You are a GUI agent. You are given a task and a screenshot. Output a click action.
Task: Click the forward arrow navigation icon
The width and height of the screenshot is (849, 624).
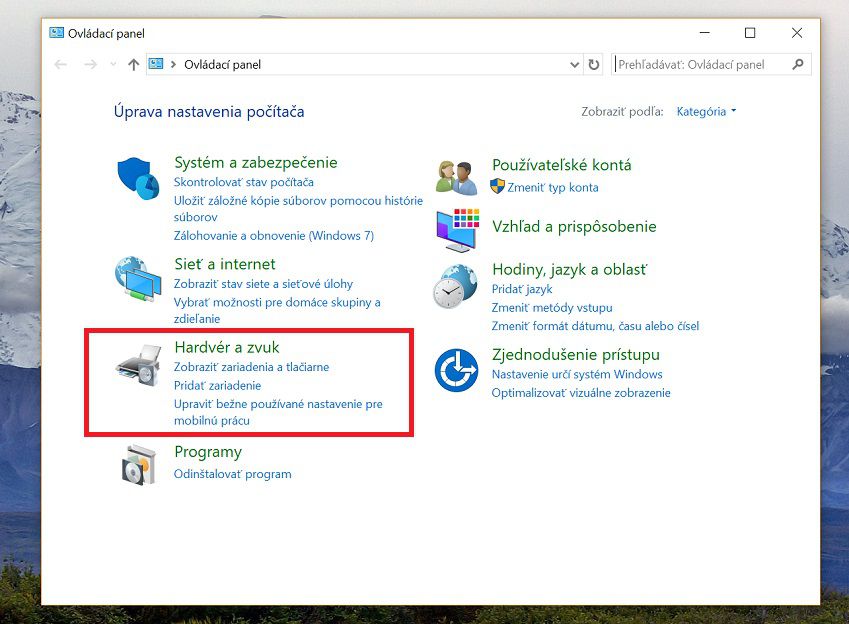point(90,64)
